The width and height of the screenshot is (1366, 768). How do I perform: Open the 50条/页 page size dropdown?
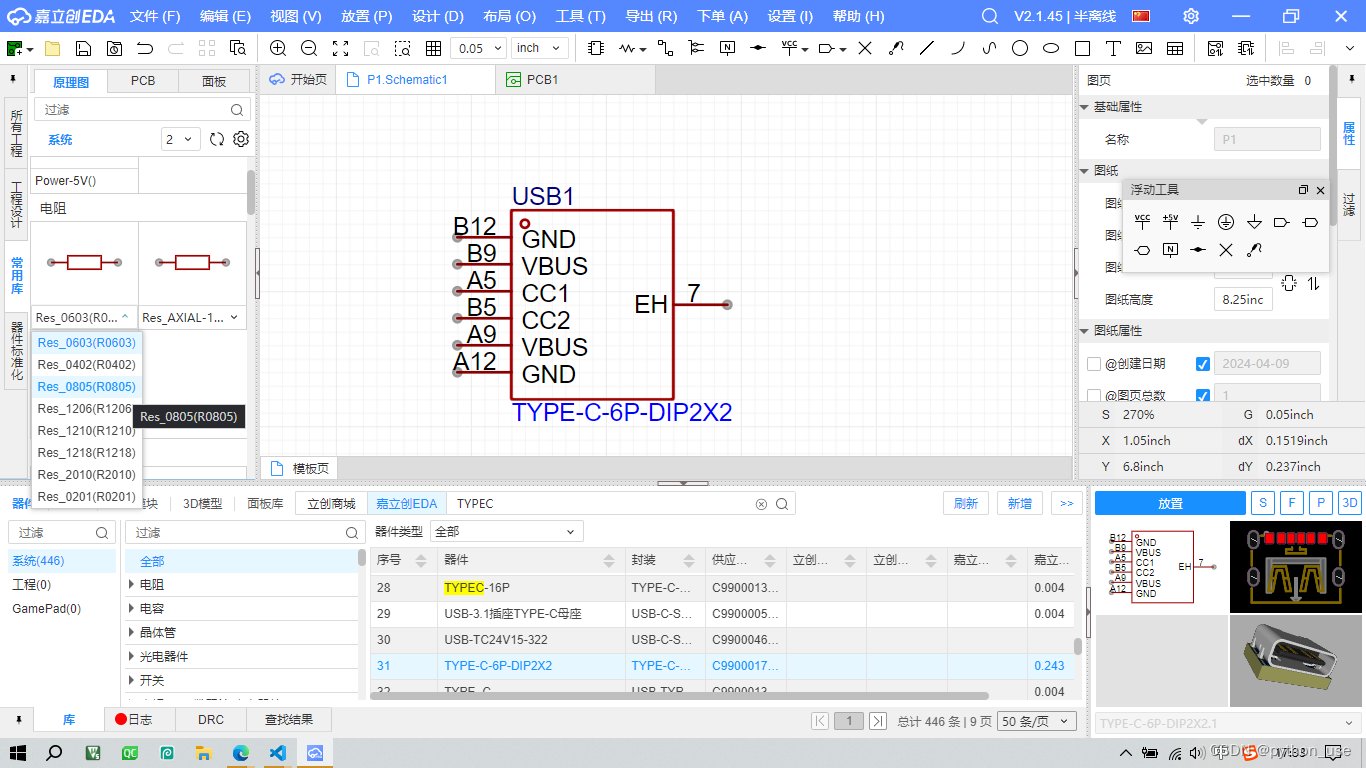tap(1035, 721)
